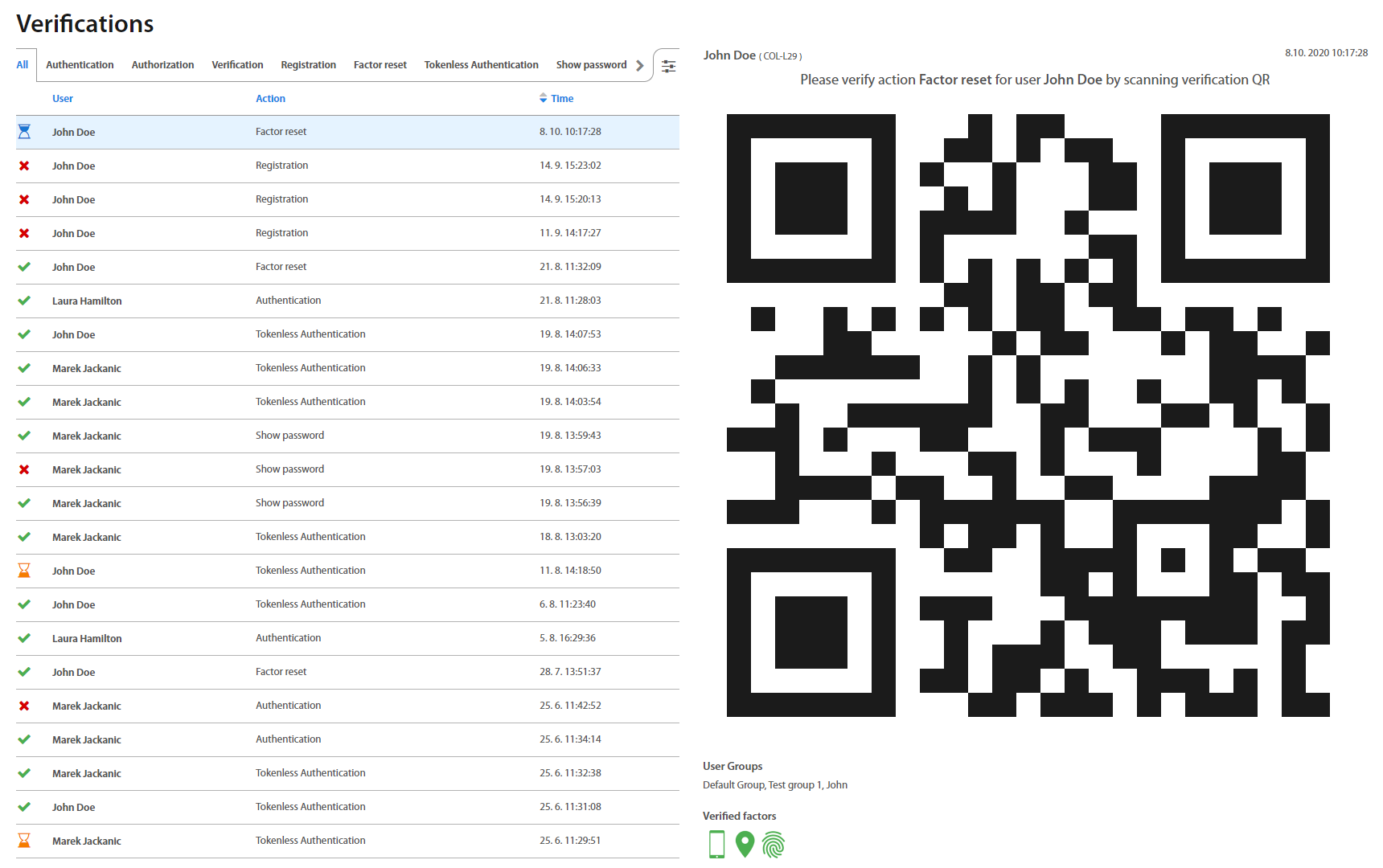Click the green smartphone verified factor icon
Screen dimensions: 1383x868
[x=716, y=845]
